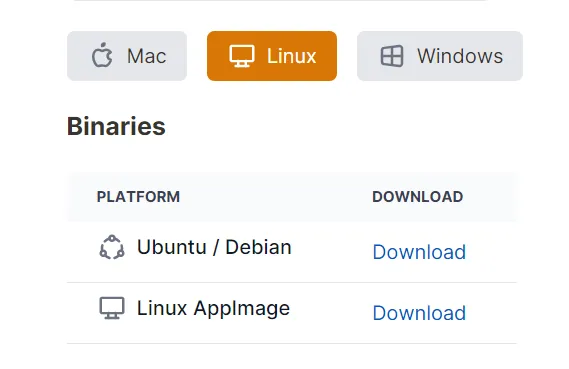Image resolution: width=569 pixels, height=369 pixels.
Task: Click the Windows logo icon
Action: pyautogui.click(x=392, y=56)
